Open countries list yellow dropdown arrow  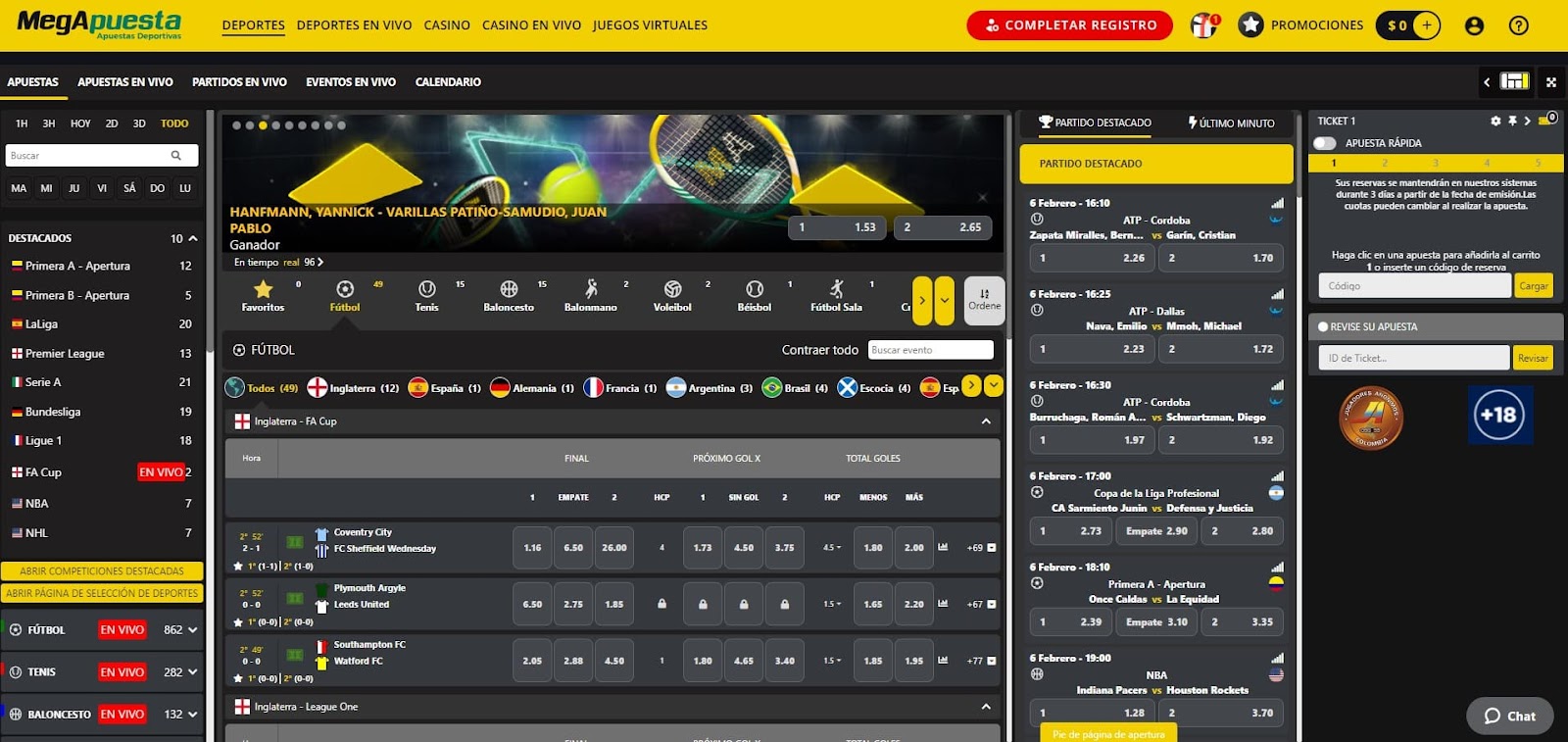coord(994,386)
